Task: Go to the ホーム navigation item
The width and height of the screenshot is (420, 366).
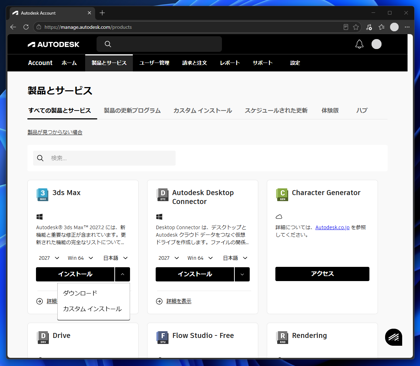Action: (69, 63)
